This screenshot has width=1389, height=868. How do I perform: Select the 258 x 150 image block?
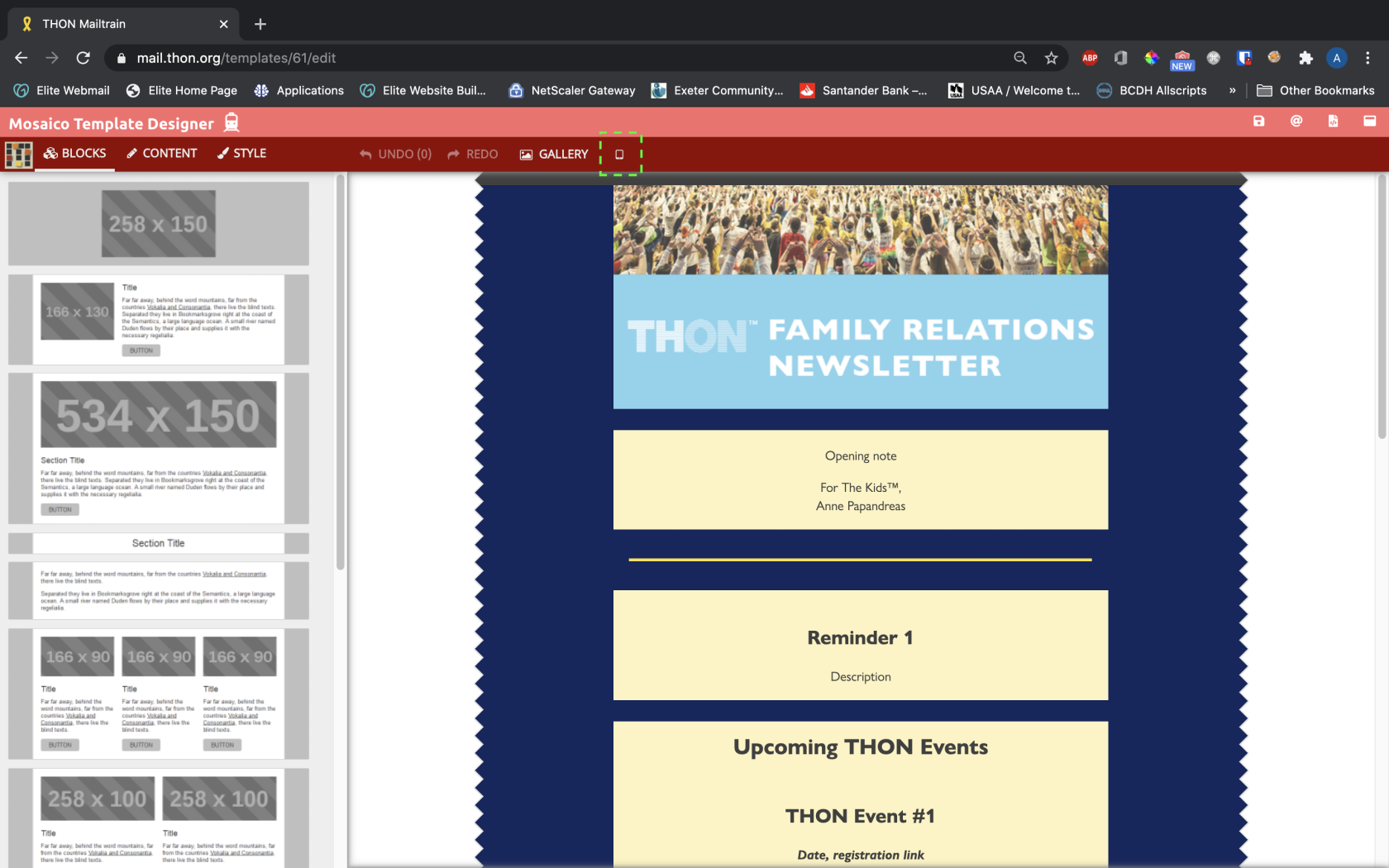(x=159, y=224)
